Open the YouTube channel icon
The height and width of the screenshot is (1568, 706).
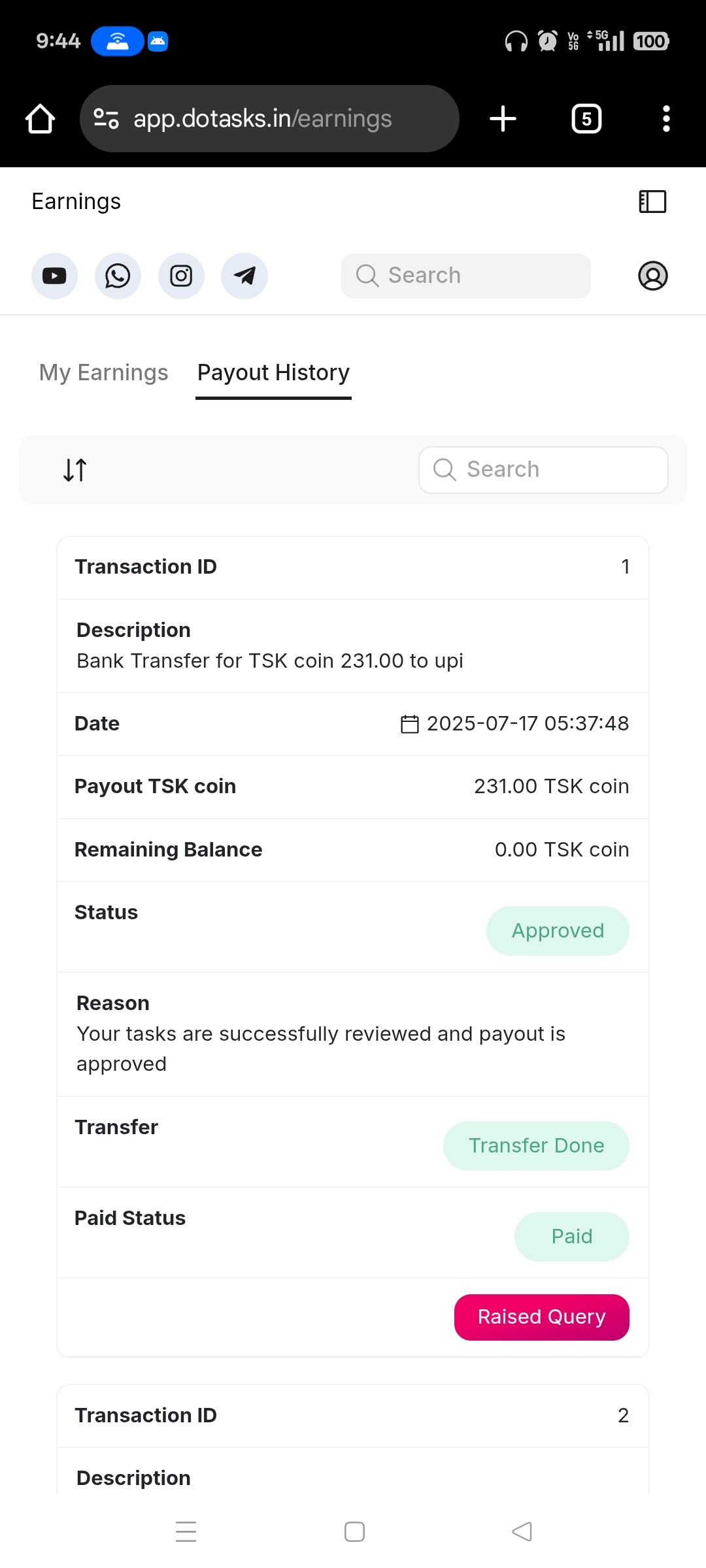tap(54, 276)
